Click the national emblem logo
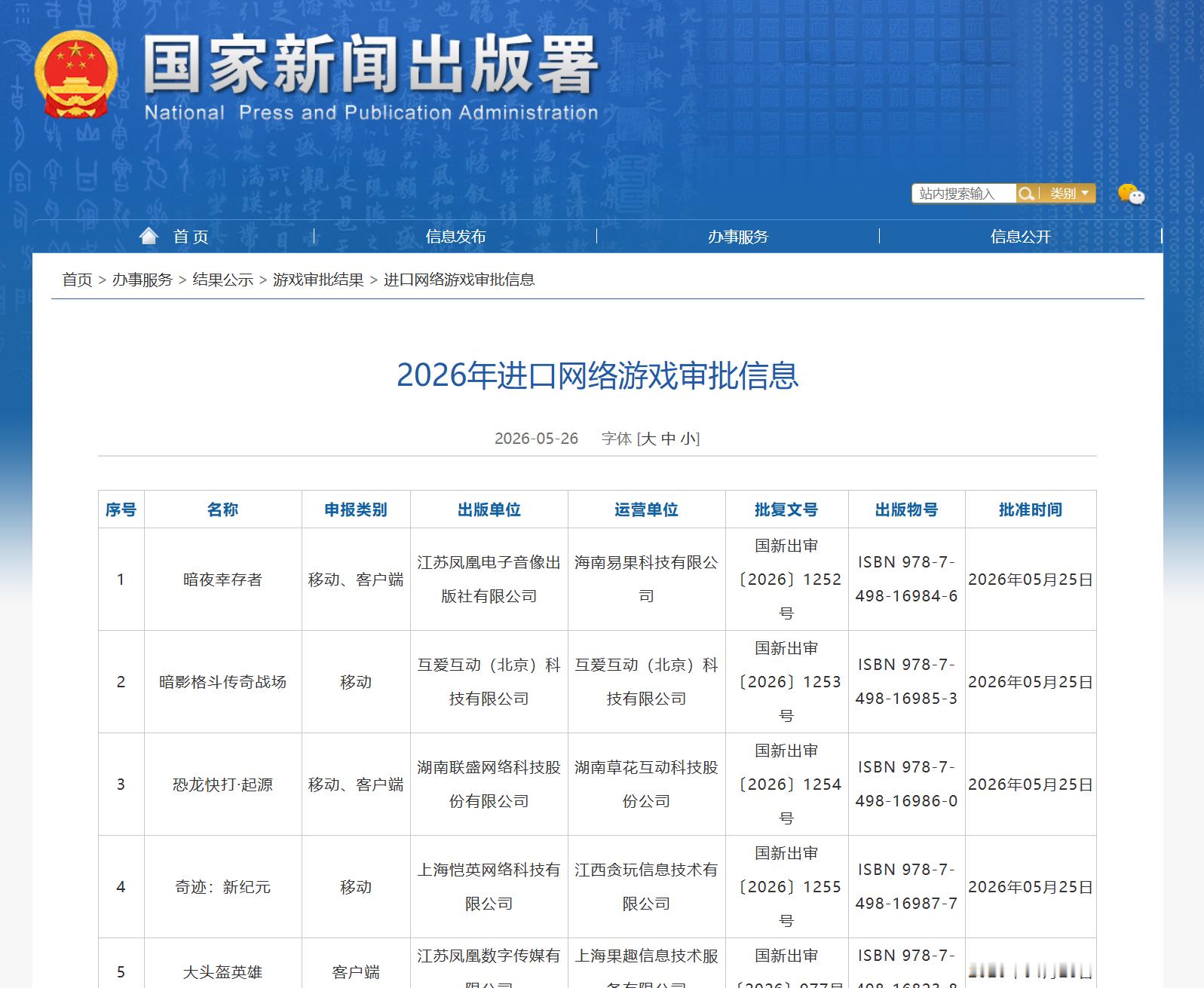The height and width of the screenshot is (988, 1204). 75,75
